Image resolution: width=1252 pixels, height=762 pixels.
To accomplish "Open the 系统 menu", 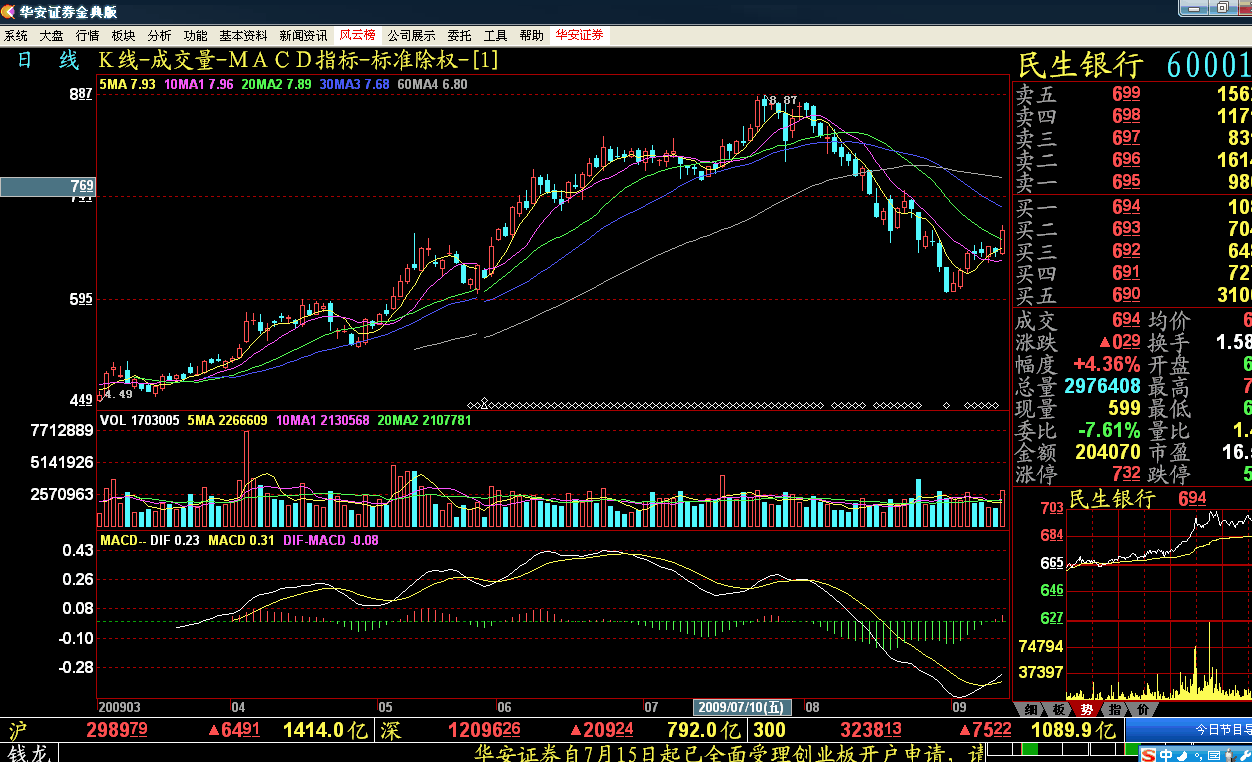I will point(16,35).
